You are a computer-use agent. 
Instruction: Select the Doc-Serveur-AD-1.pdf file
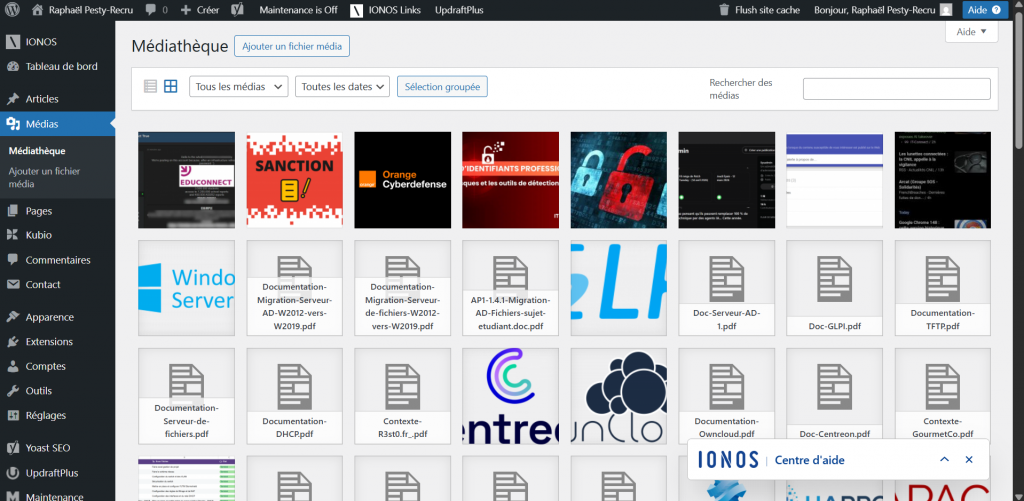(726, 288)
